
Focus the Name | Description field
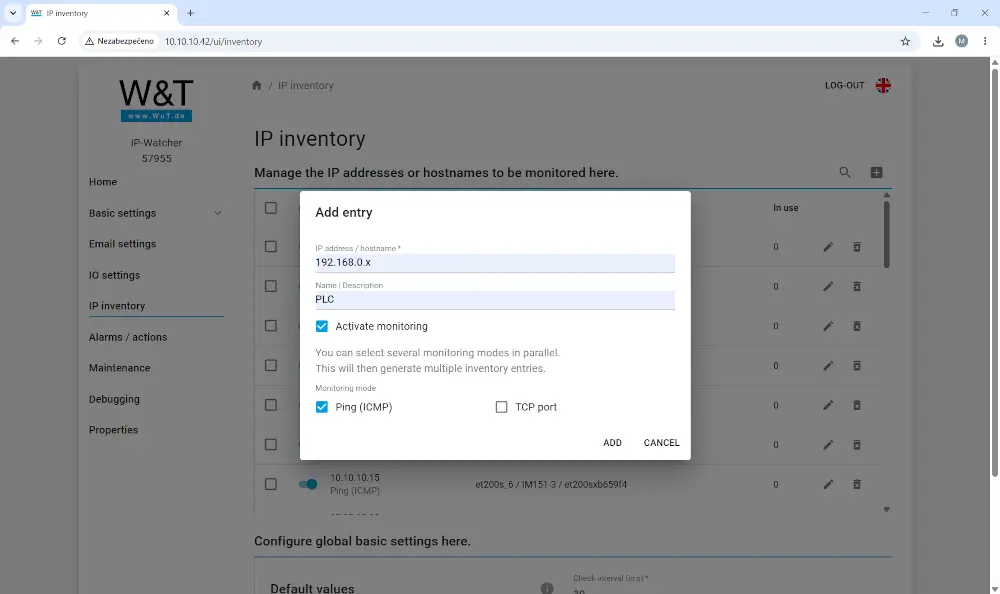pos(495,300)
